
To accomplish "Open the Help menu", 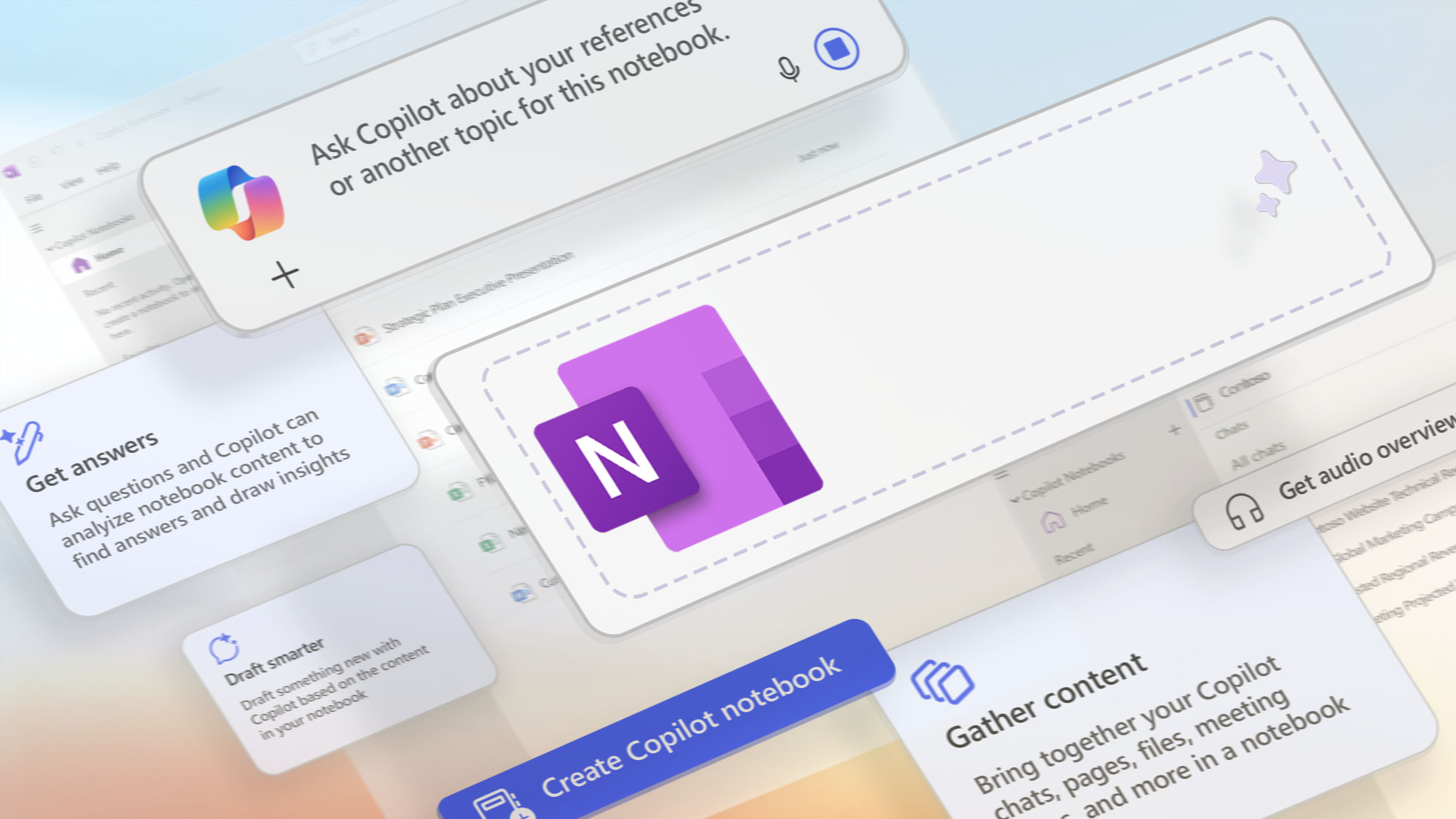I will click(x=108, y=168).
